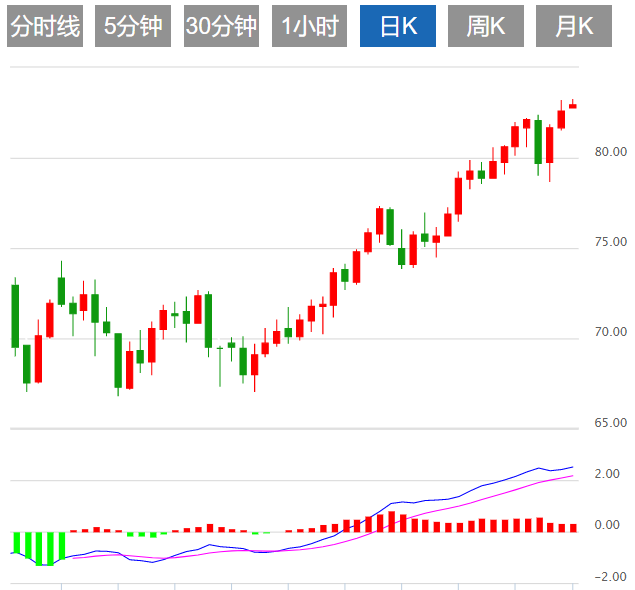635x590 pixels.
Task: Click the -2.00 MACD axis label
Action: click(610, 577)
